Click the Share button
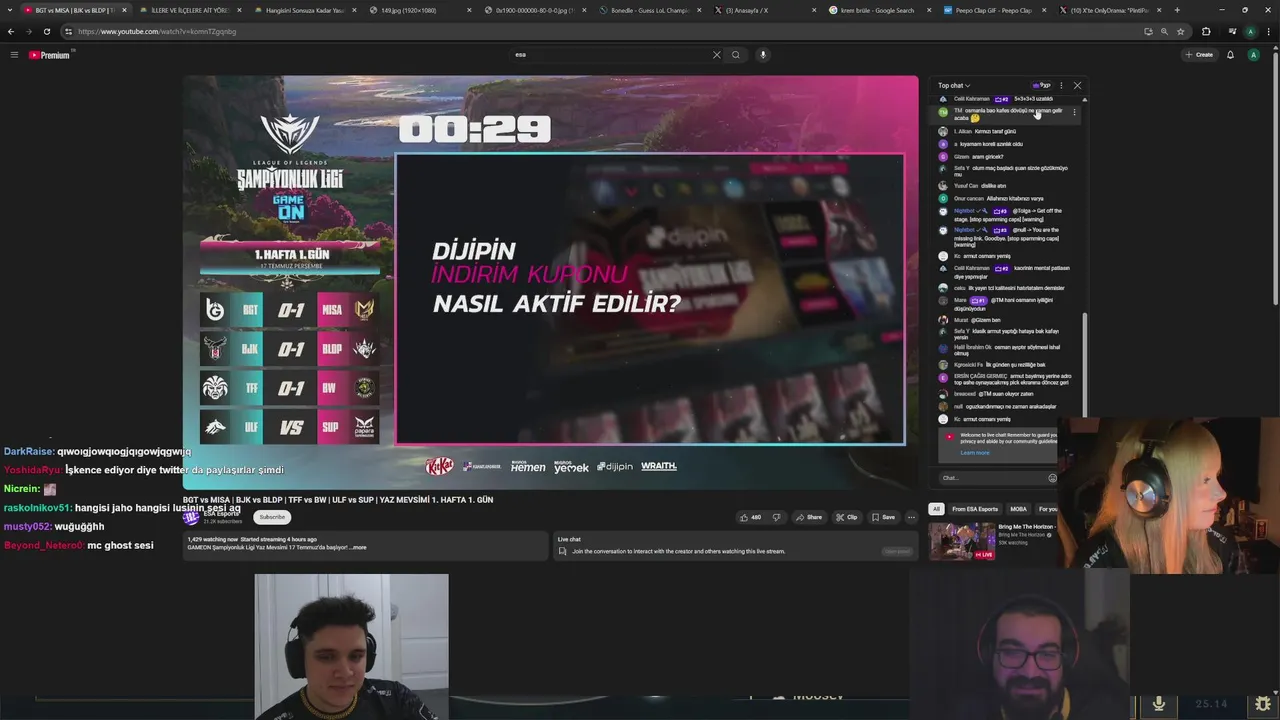The width and height of the screenshot is (1280, 720). click(x=808, y=517)
